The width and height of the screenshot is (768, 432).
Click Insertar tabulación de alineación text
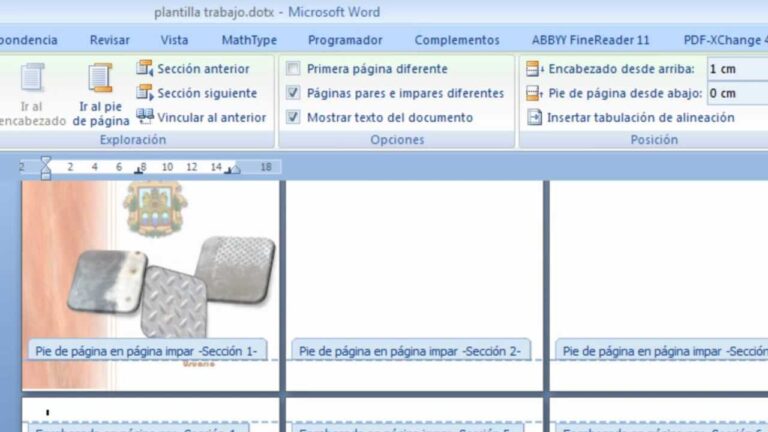(x=641, y=118)
